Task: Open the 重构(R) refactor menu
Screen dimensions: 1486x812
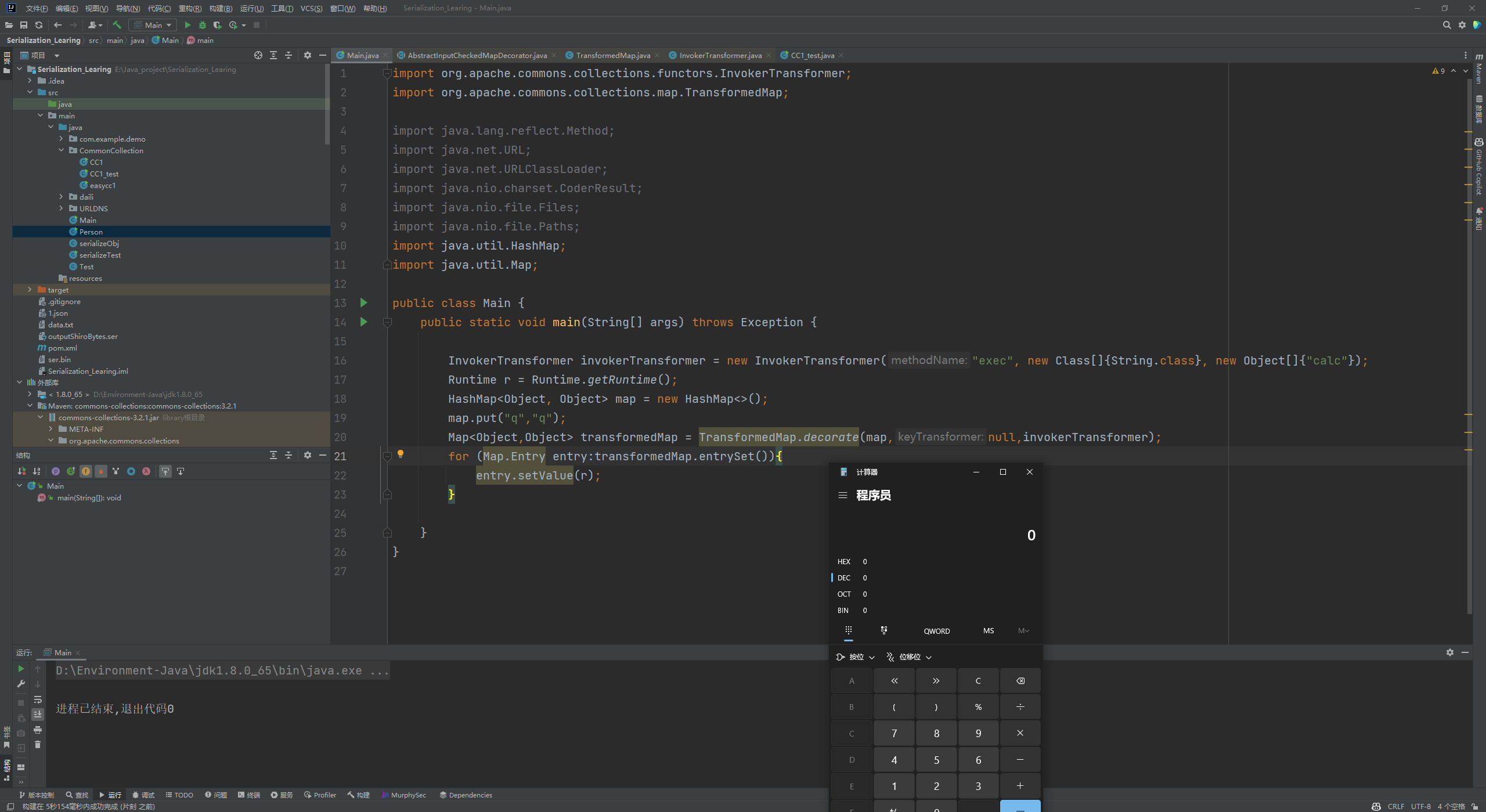Action: (190, 8)
